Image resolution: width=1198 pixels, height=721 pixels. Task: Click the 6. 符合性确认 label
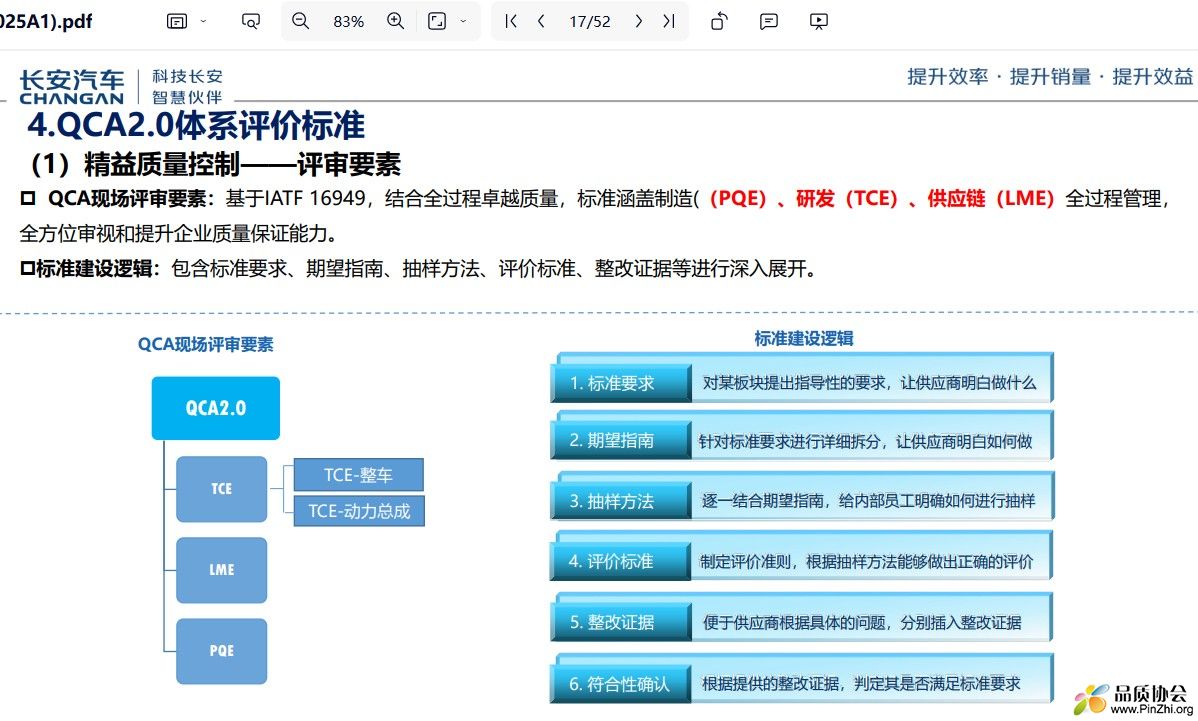click(619, 684)
